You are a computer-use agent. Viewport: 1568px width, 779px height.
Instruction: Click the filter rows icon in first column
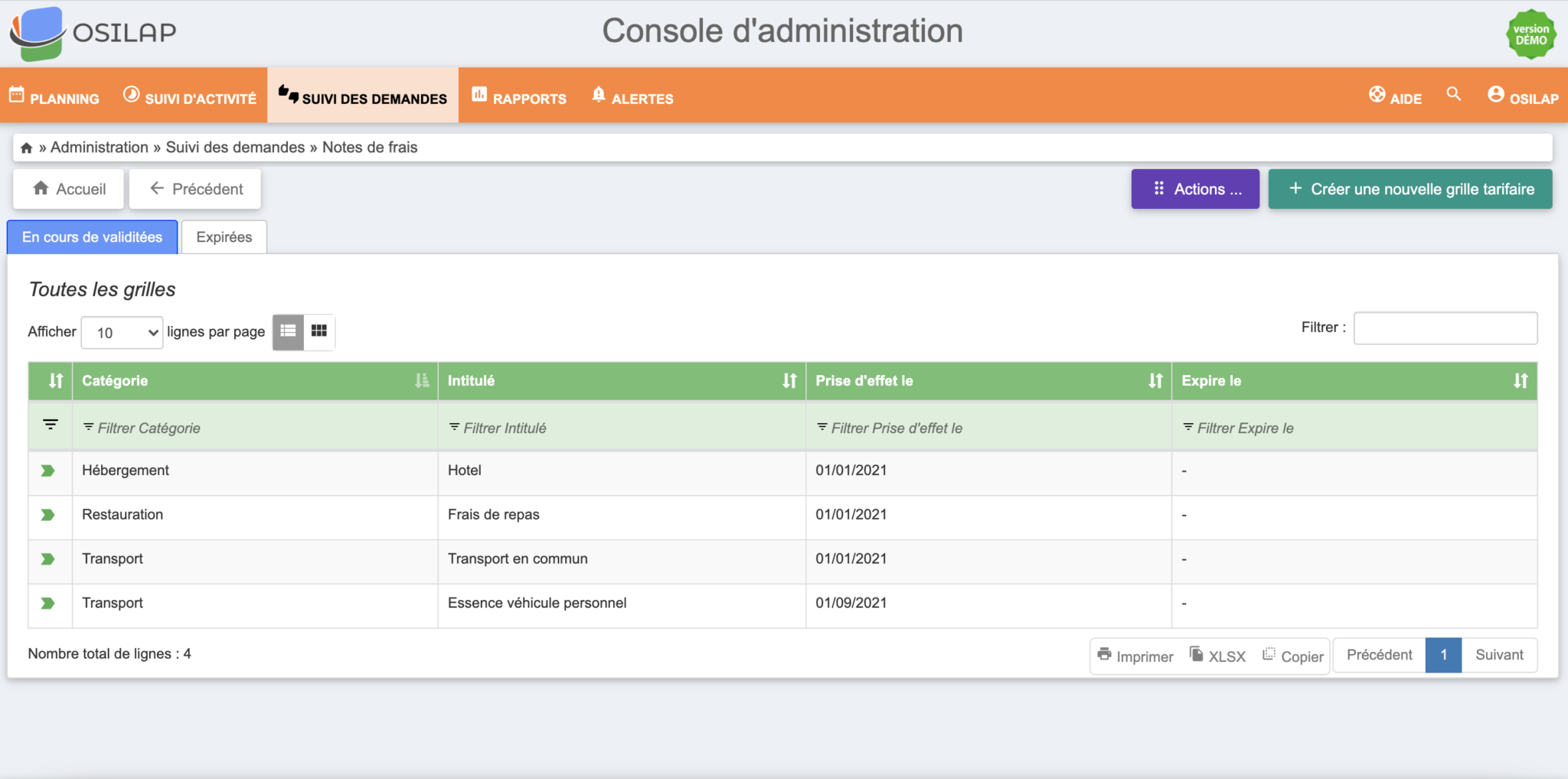[x=51, y=424]
